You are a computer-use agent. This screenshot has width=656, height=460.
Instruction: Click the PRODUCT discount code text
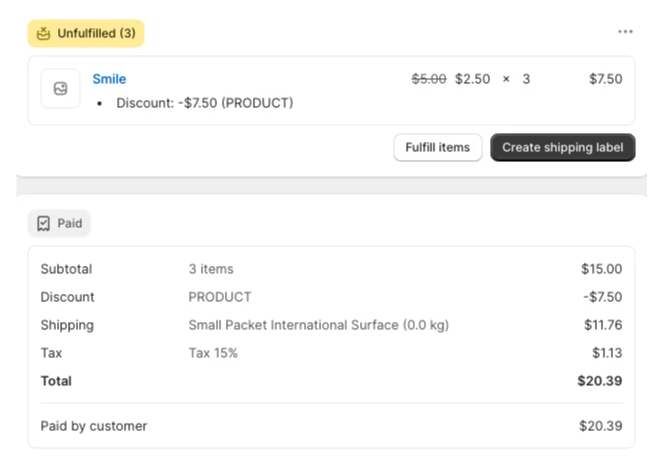coord(220,297)
